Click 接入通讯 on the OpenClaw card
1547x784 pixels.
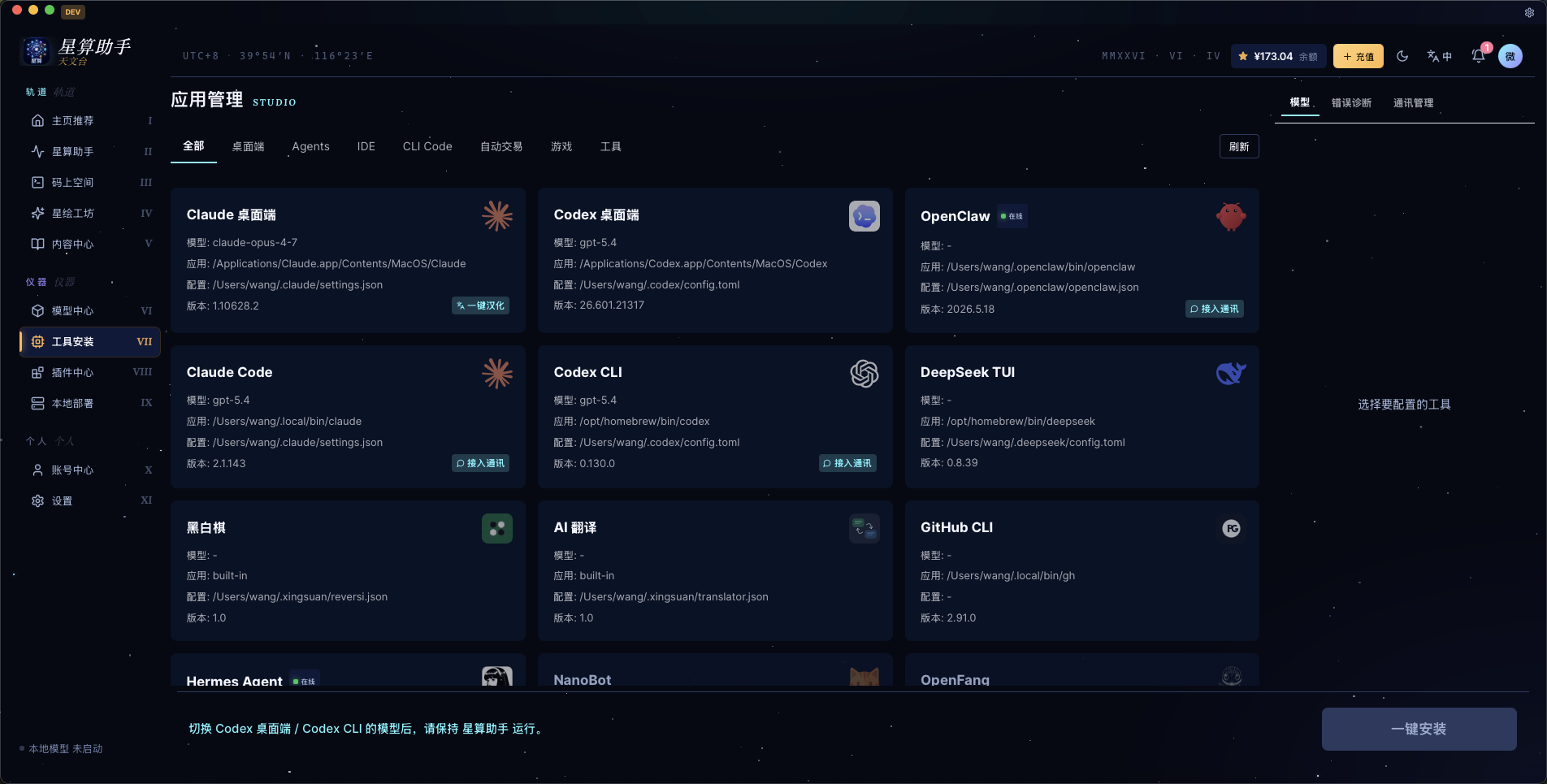point(1214,309)
